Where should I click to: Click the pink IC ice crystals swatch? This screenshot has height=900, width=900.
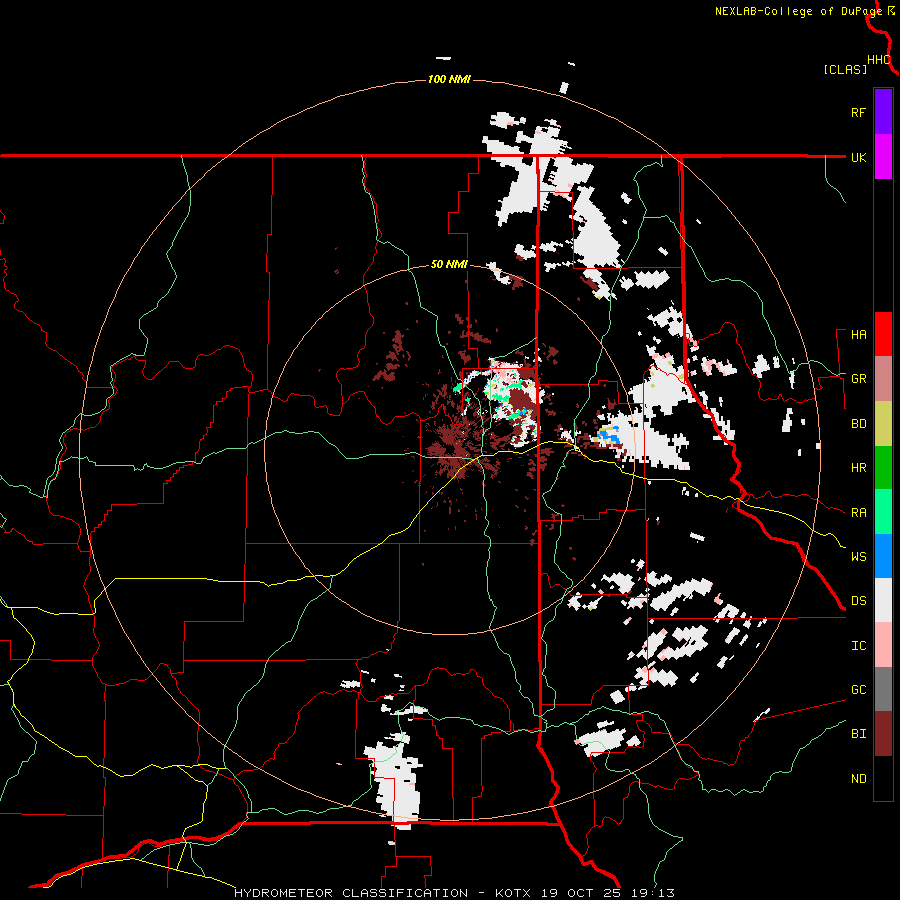click(x=883, y=645)
